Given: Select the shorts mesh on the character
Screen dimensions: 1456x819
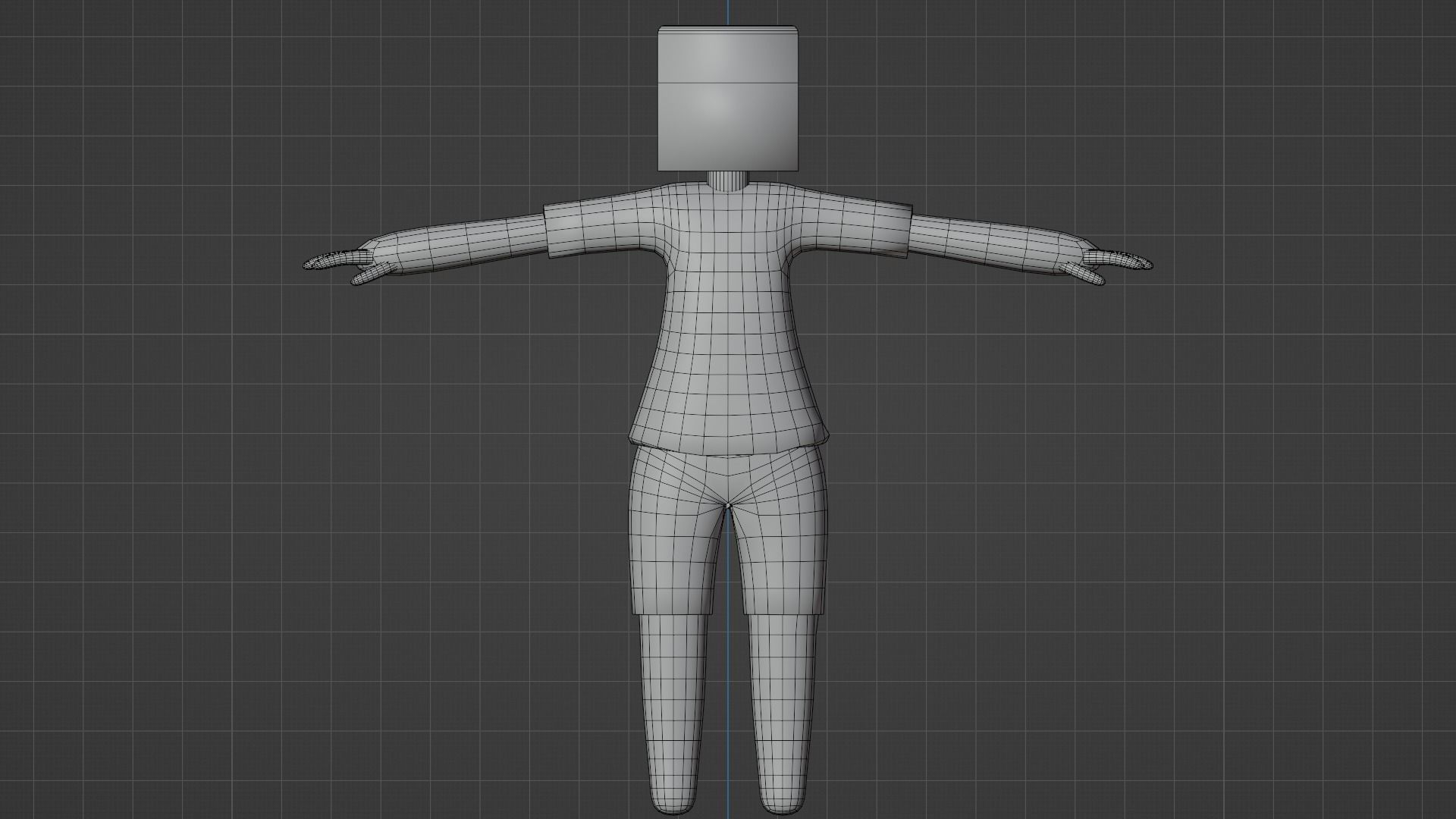Looking at the screenshot, I should tap(728, 531).
